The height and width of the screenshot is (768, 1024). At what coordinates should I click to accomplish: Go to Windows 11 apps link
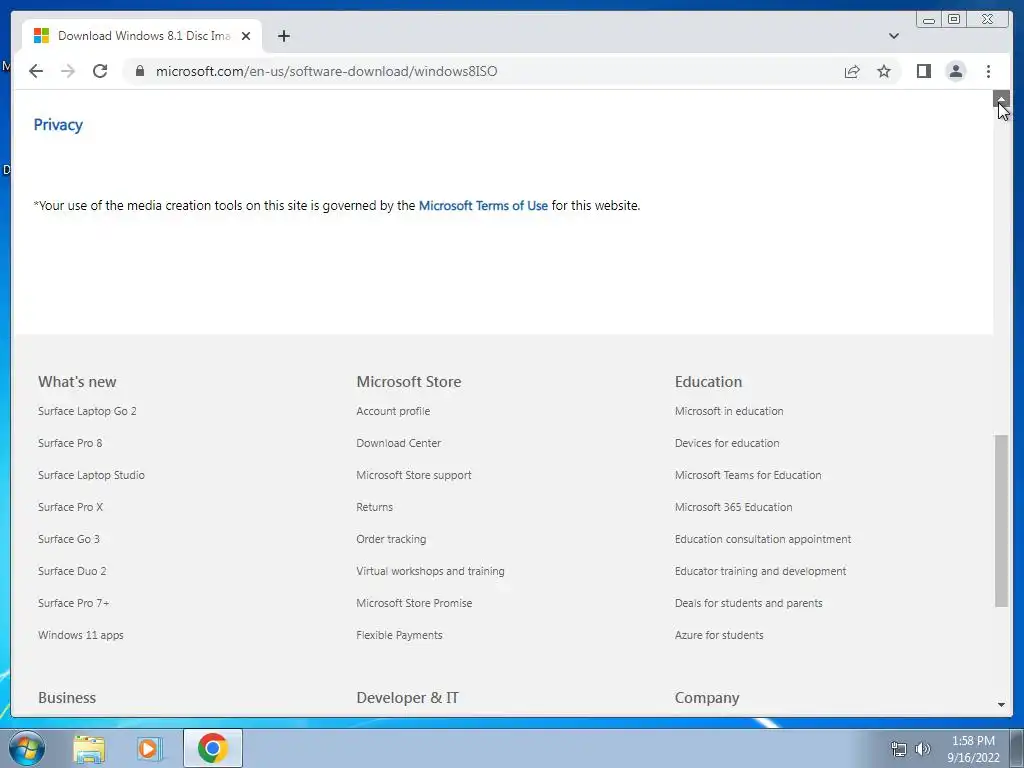[x=80, y=635]
